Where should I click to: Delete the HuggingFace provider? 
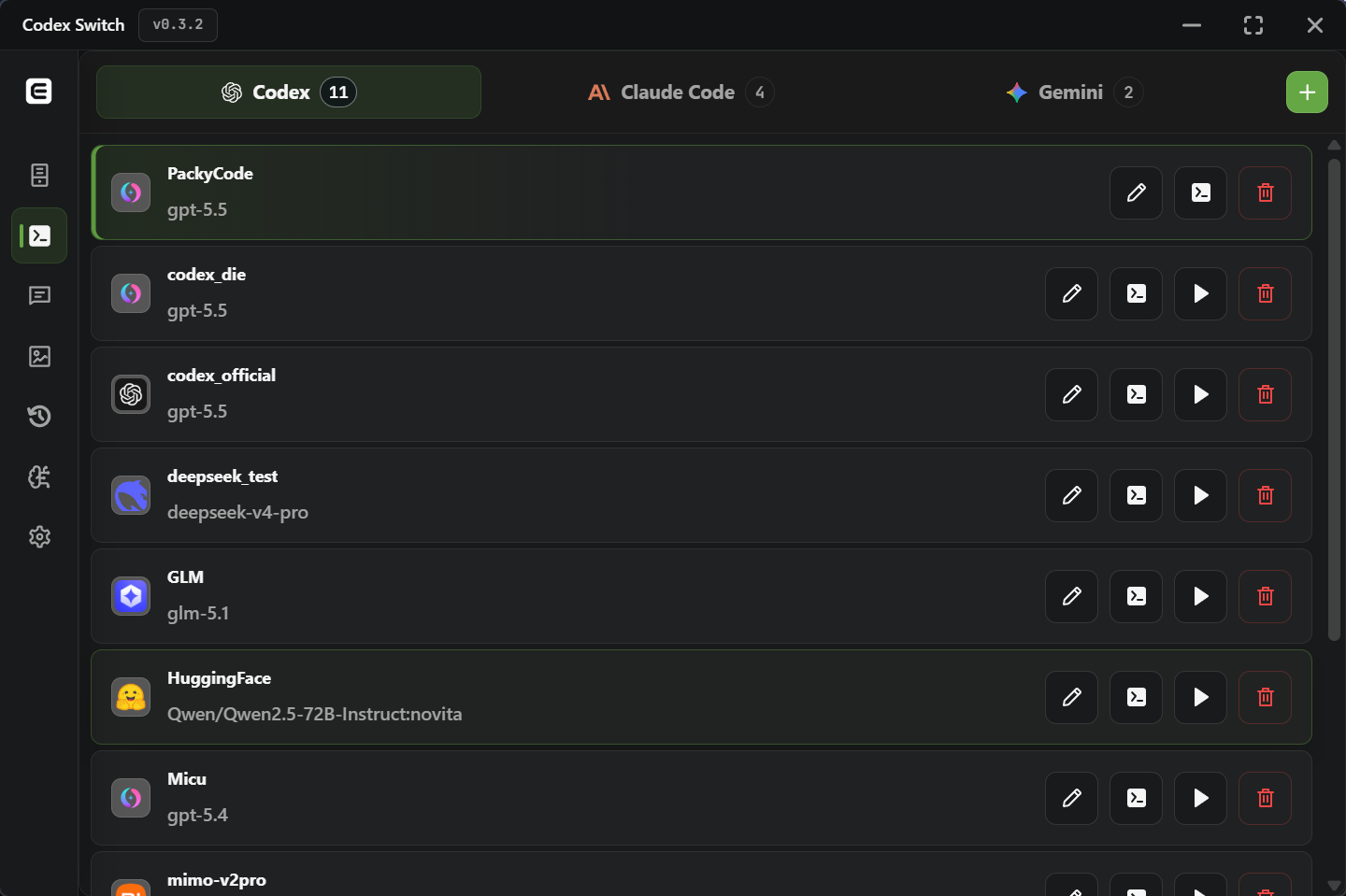click(1265, 697)
